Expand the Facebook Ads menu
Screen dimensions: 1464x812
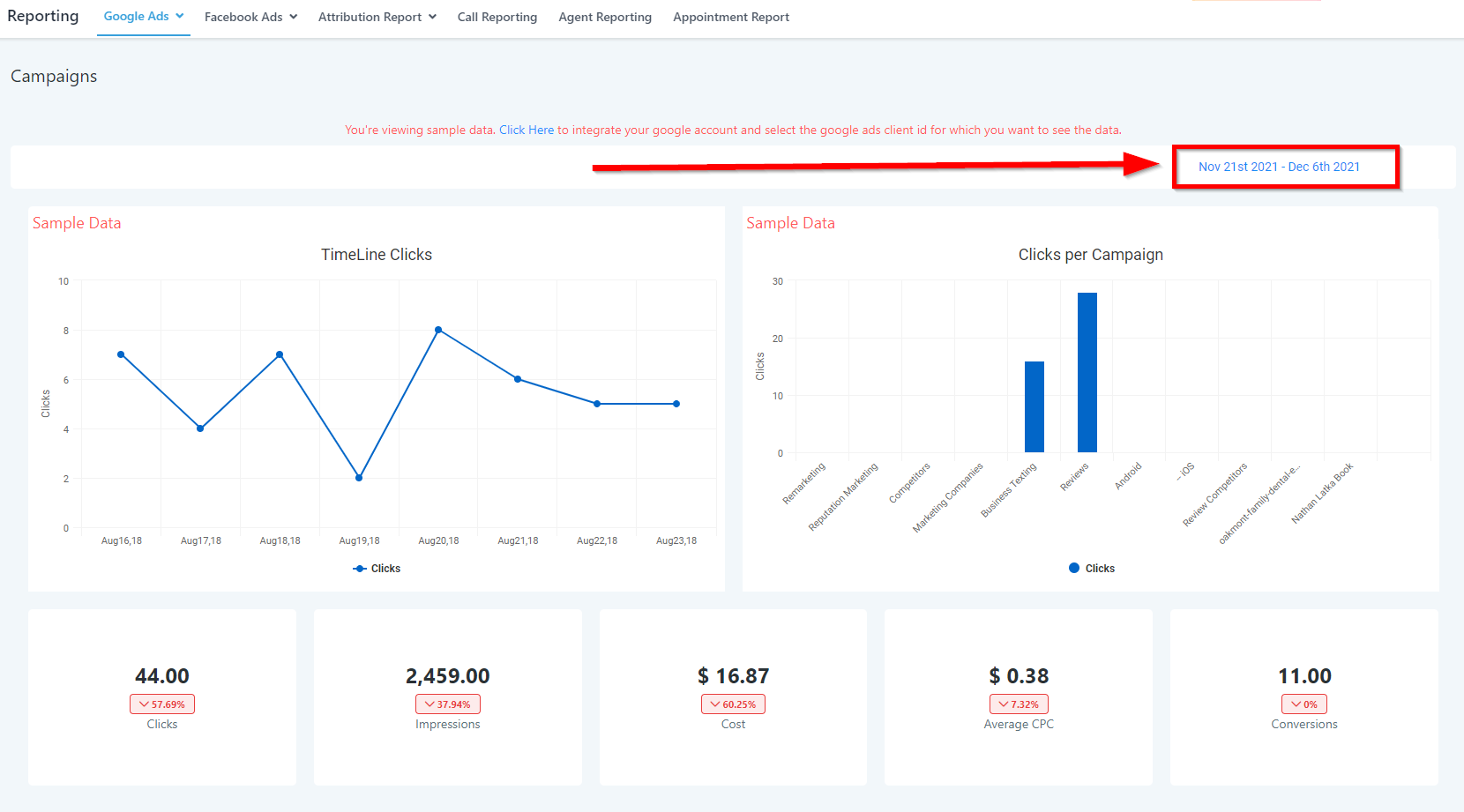click(250, 17)
